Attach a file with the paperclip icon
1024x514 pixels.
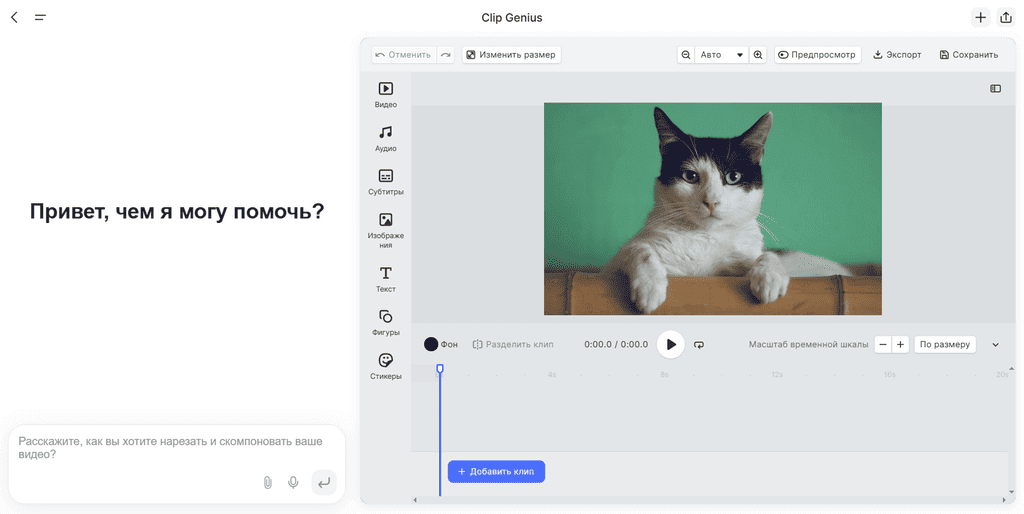267,483
